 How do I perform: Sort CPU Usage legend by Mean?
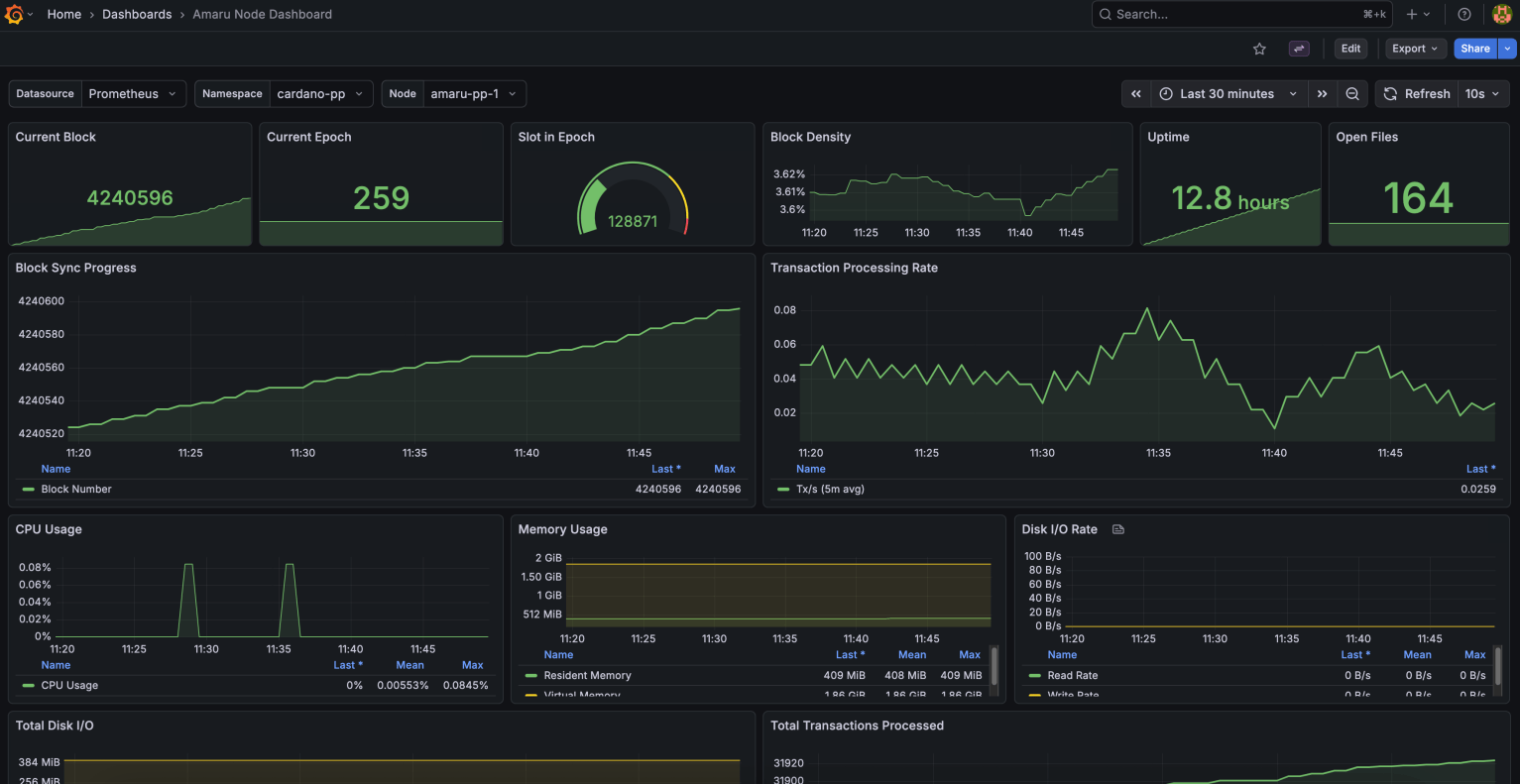tap(409, 665)
